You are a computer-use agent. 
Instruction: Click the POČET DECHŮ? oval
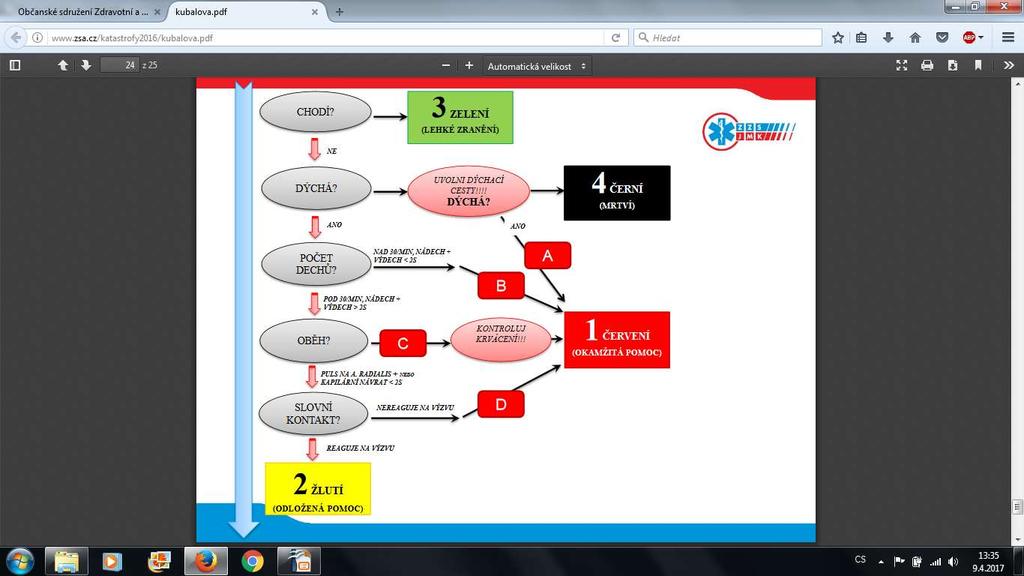pos(316,264)
